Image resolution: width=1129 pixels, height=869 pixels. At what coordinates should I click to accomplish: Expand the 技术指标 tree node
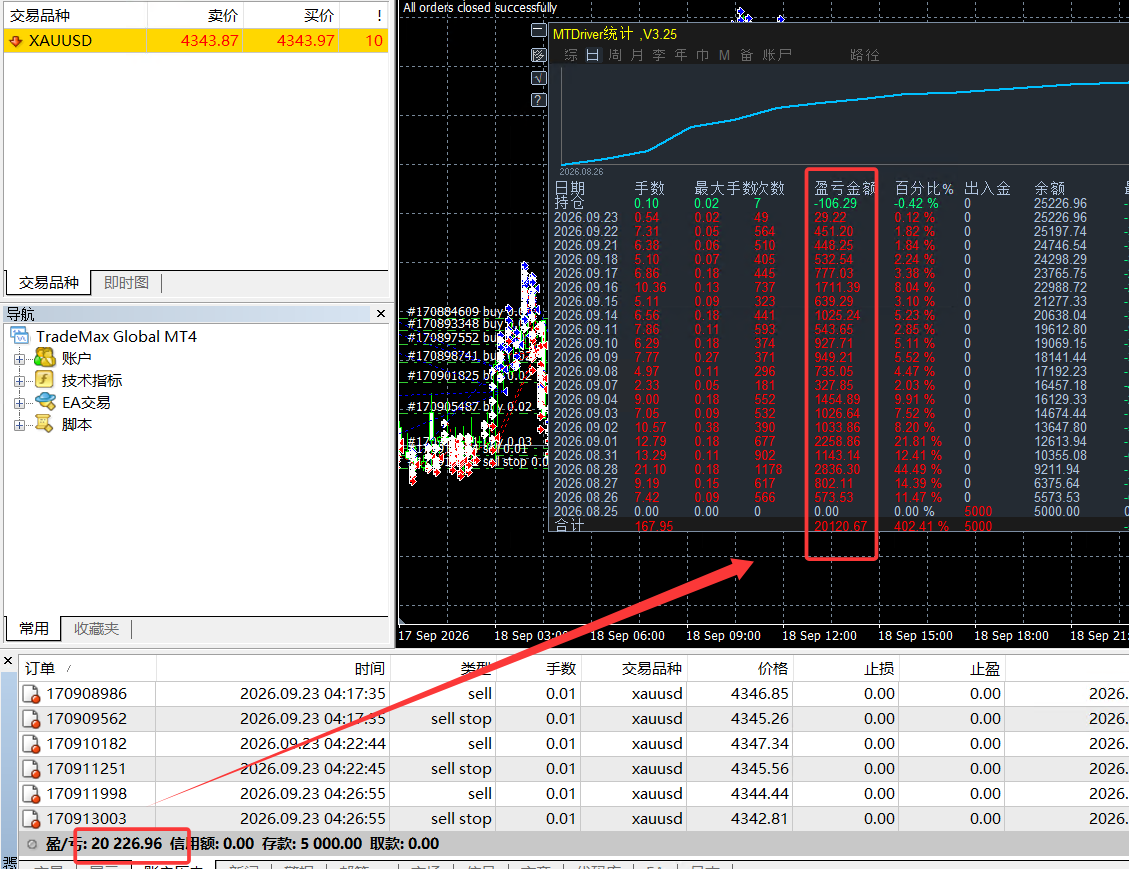(x=19, y=381)
